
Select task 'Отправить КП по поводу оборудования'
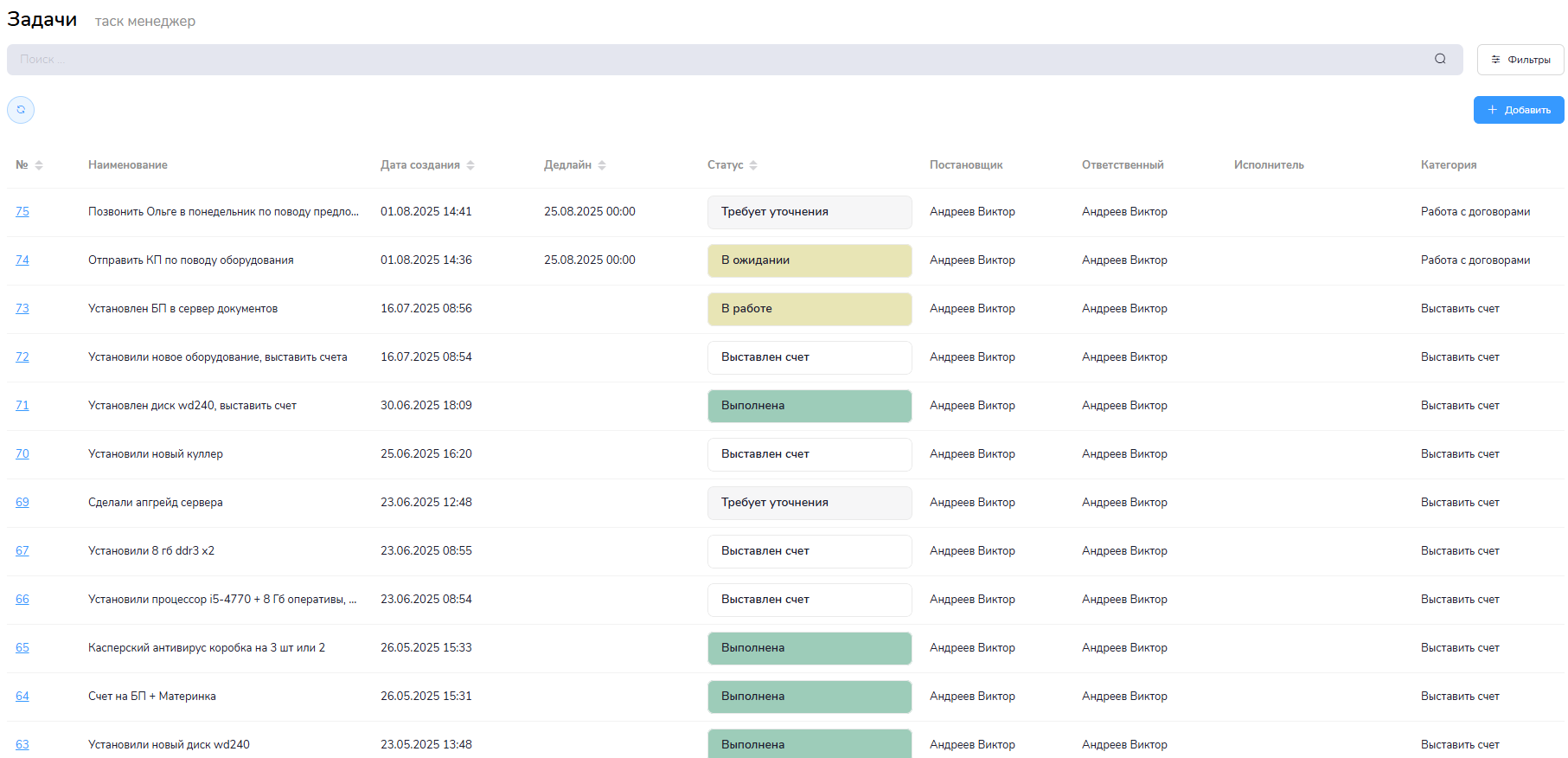[x=190, y=260]
